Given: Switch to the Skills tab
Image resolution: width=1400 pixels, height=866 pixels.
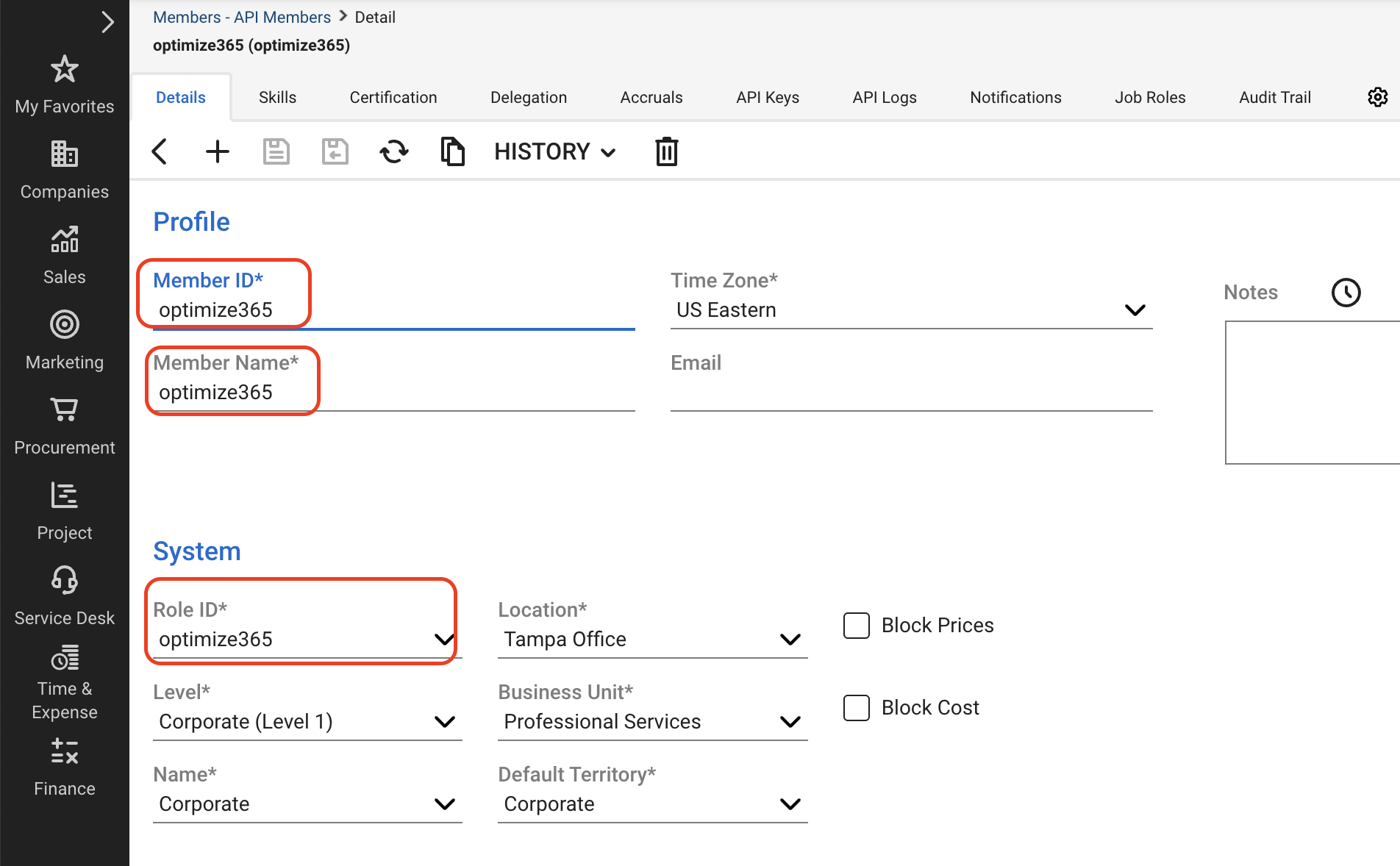Looking at the screenshot, I should pos(277,97).
